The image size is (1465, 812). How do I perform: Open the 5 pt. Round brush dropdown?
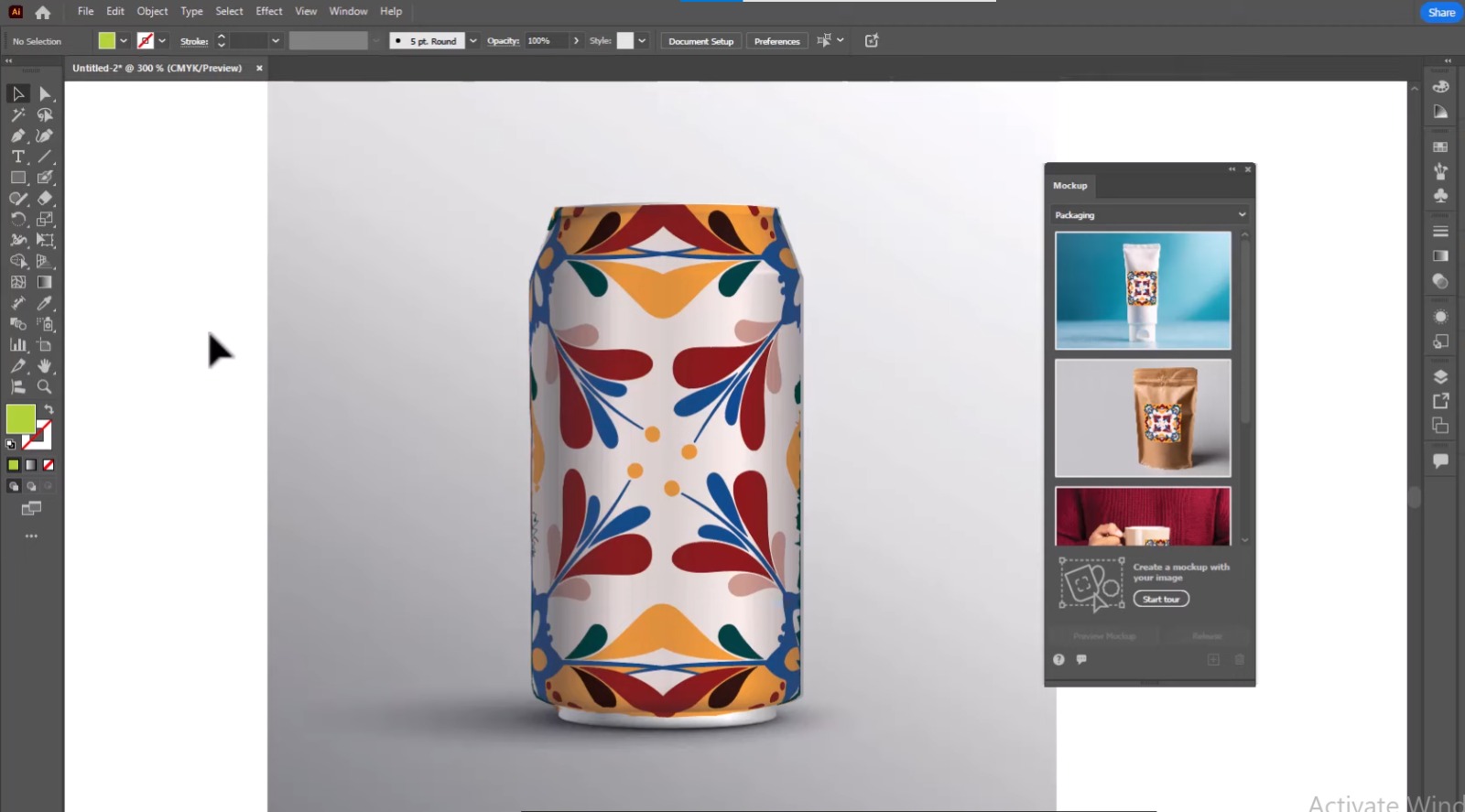point(473,41)
